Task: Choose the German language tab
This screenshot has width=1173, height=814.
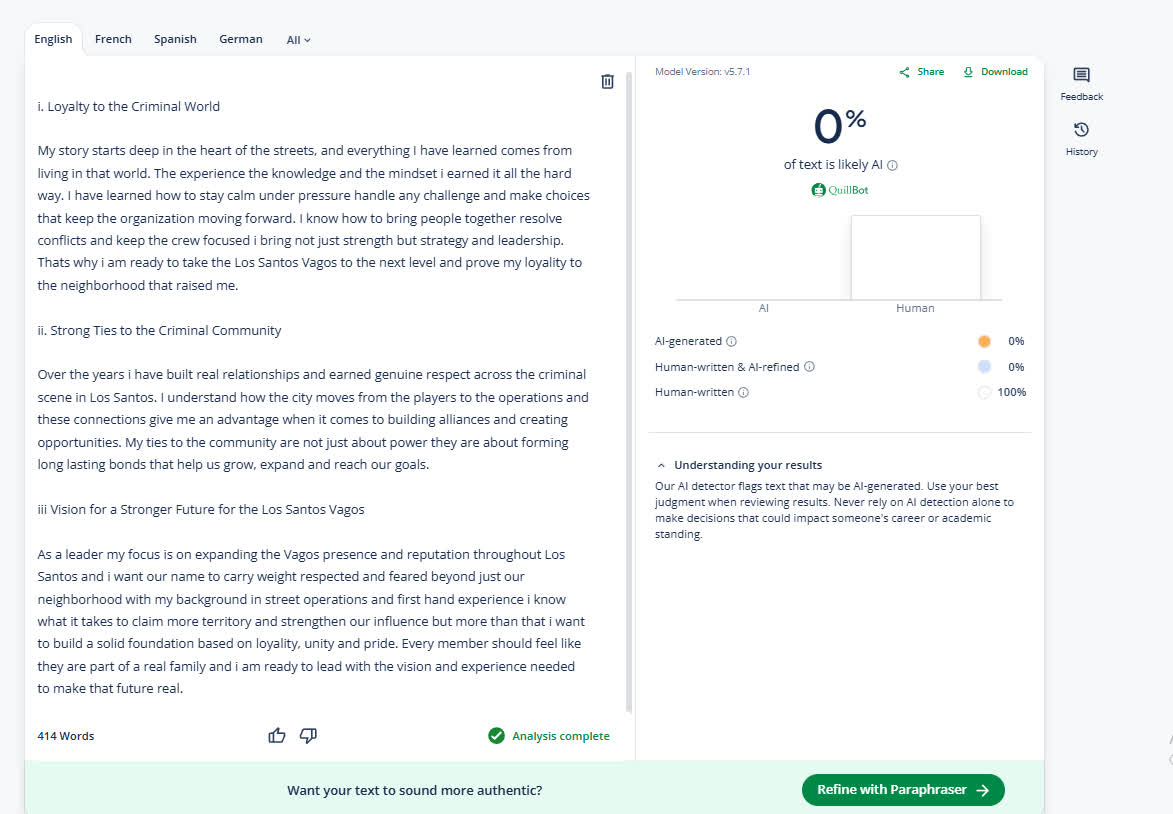Action: point(241,39)
